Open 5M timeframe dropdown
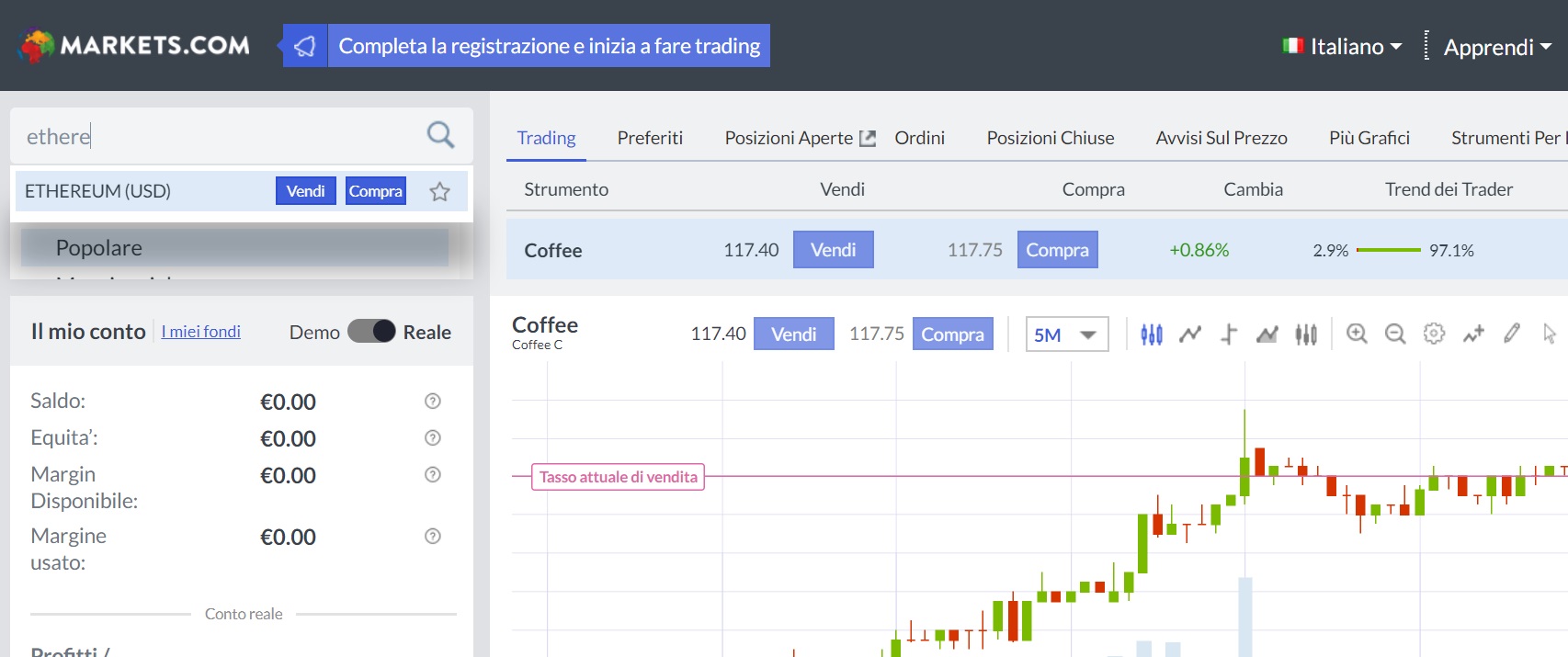The height and width of the screenshot is (657, 1568). 1067,334
